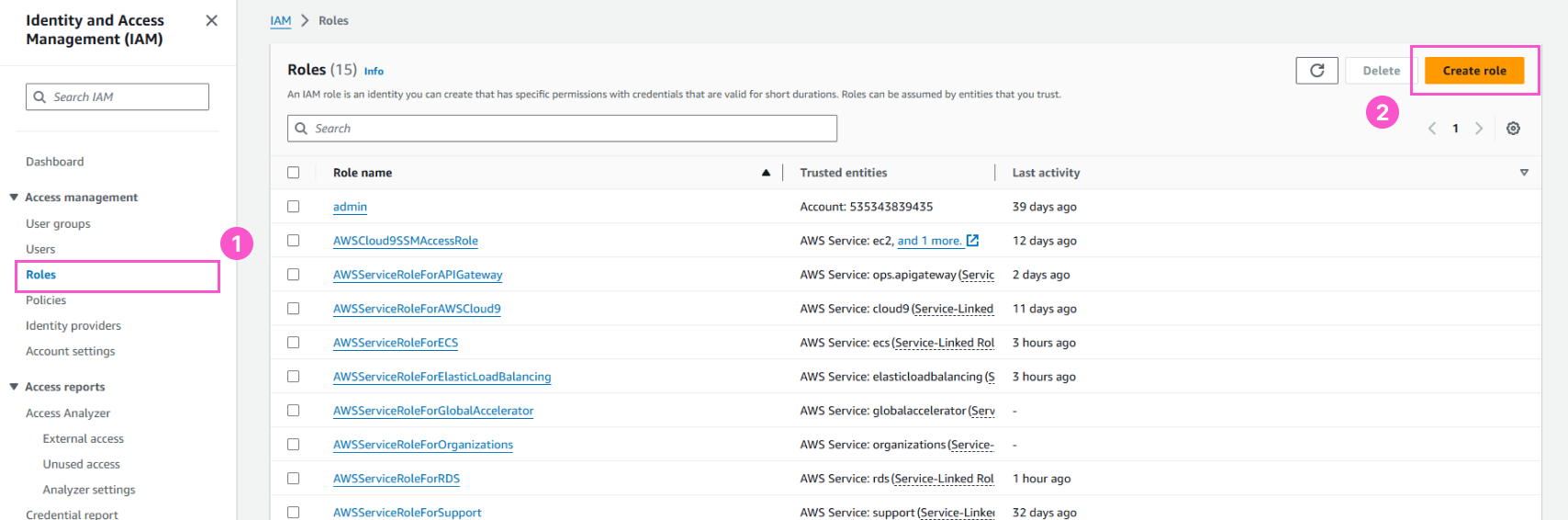Open the Info link beside Roles heading
The image size is (1568, 520).
(x=374, y=71)
